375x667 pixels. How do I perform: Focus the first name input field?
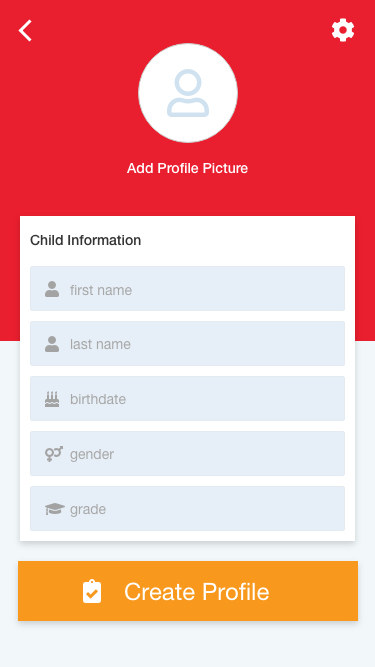(188, 288)
